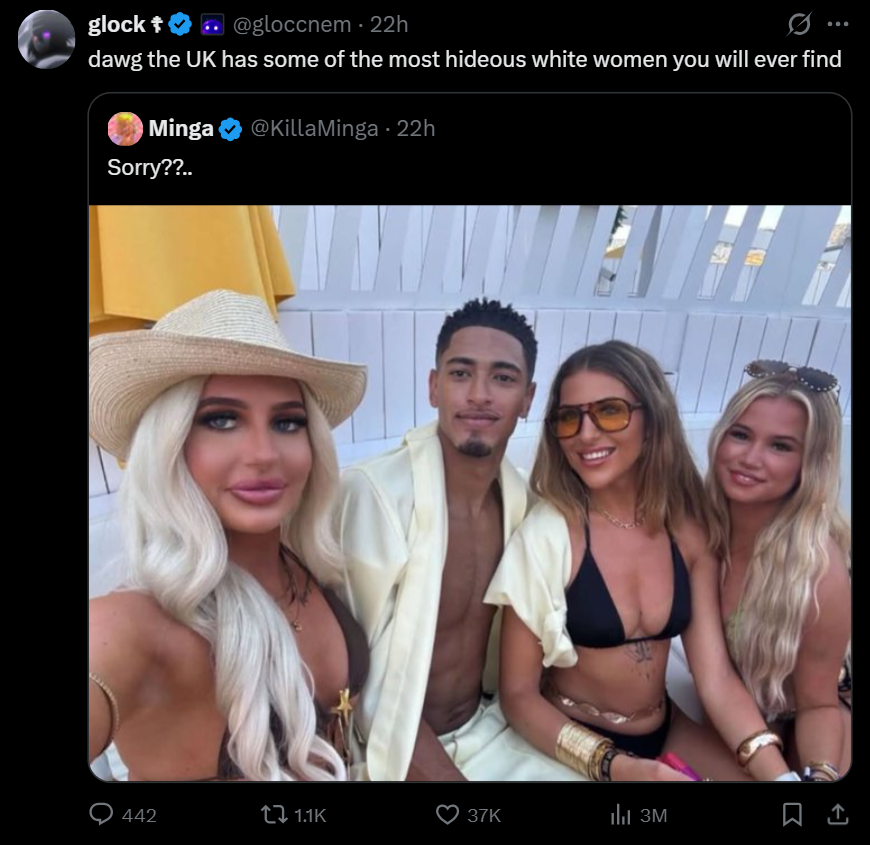Bookmark this post
This screenshot has height=845, width=870.
pyautogui.click(x=792, y=814)
